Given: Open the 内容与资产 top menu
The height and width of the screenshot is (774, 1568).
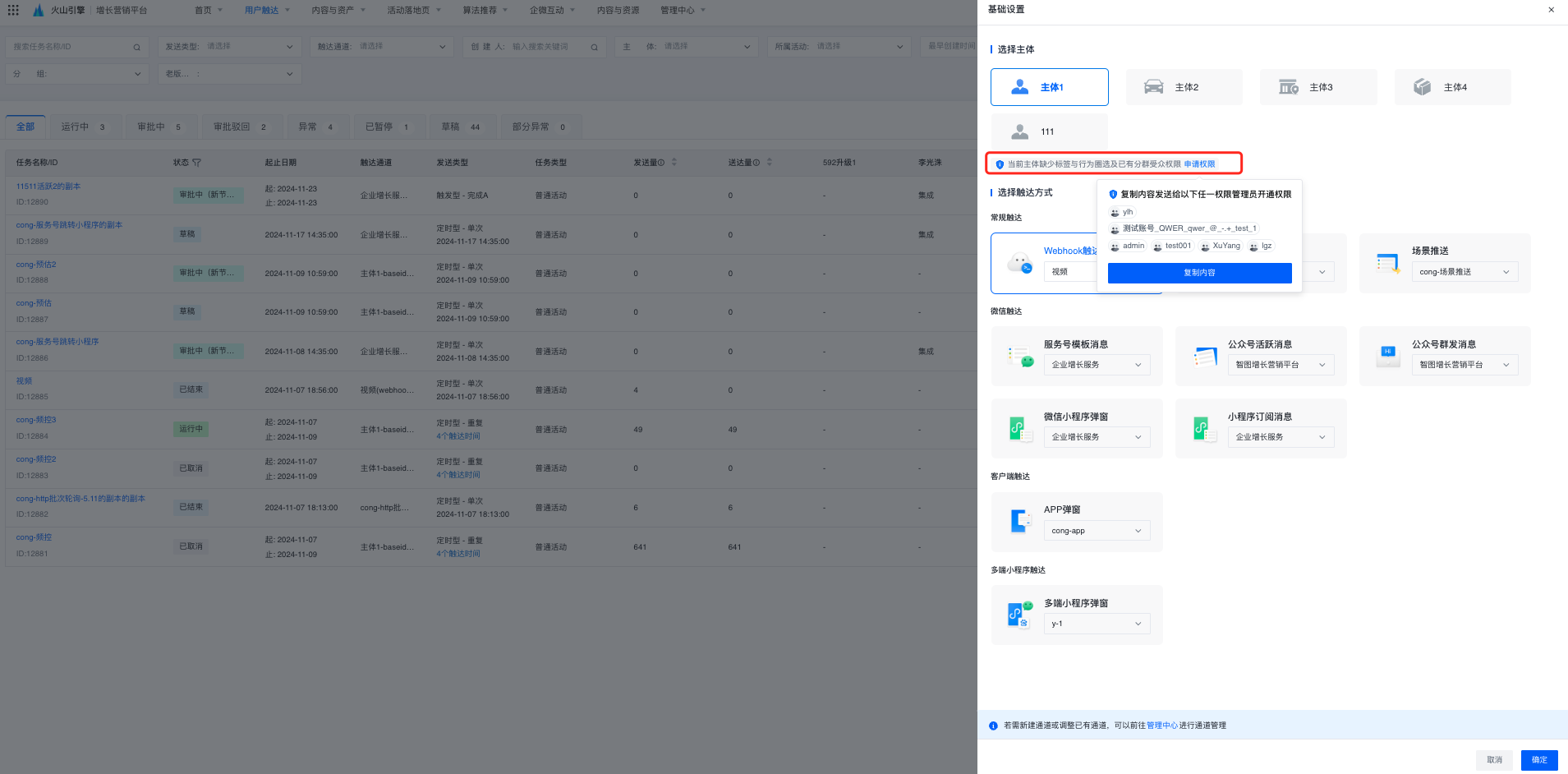Looking at the screenshot, I should [x=338, y=11].
